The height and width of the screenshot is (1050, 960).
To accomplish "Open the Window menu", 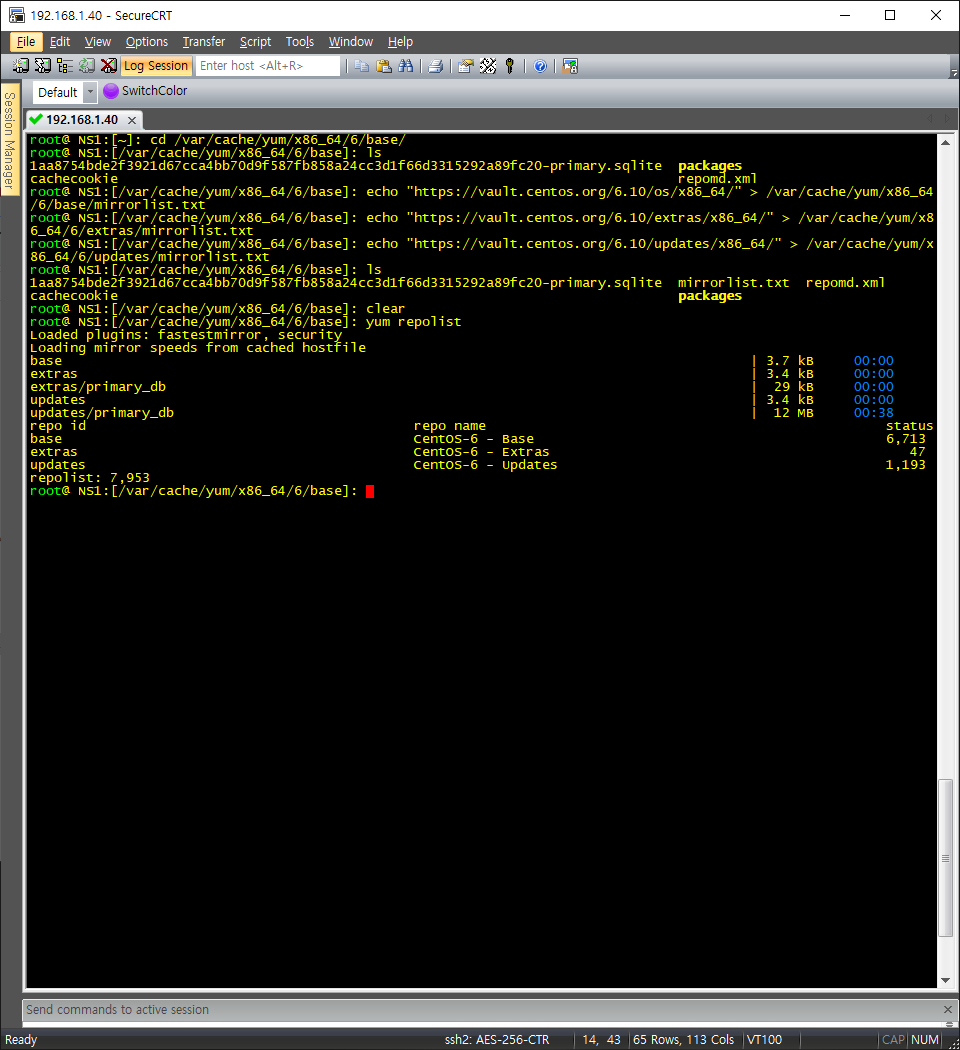I will pyautogui.click(x=350, y=42).
